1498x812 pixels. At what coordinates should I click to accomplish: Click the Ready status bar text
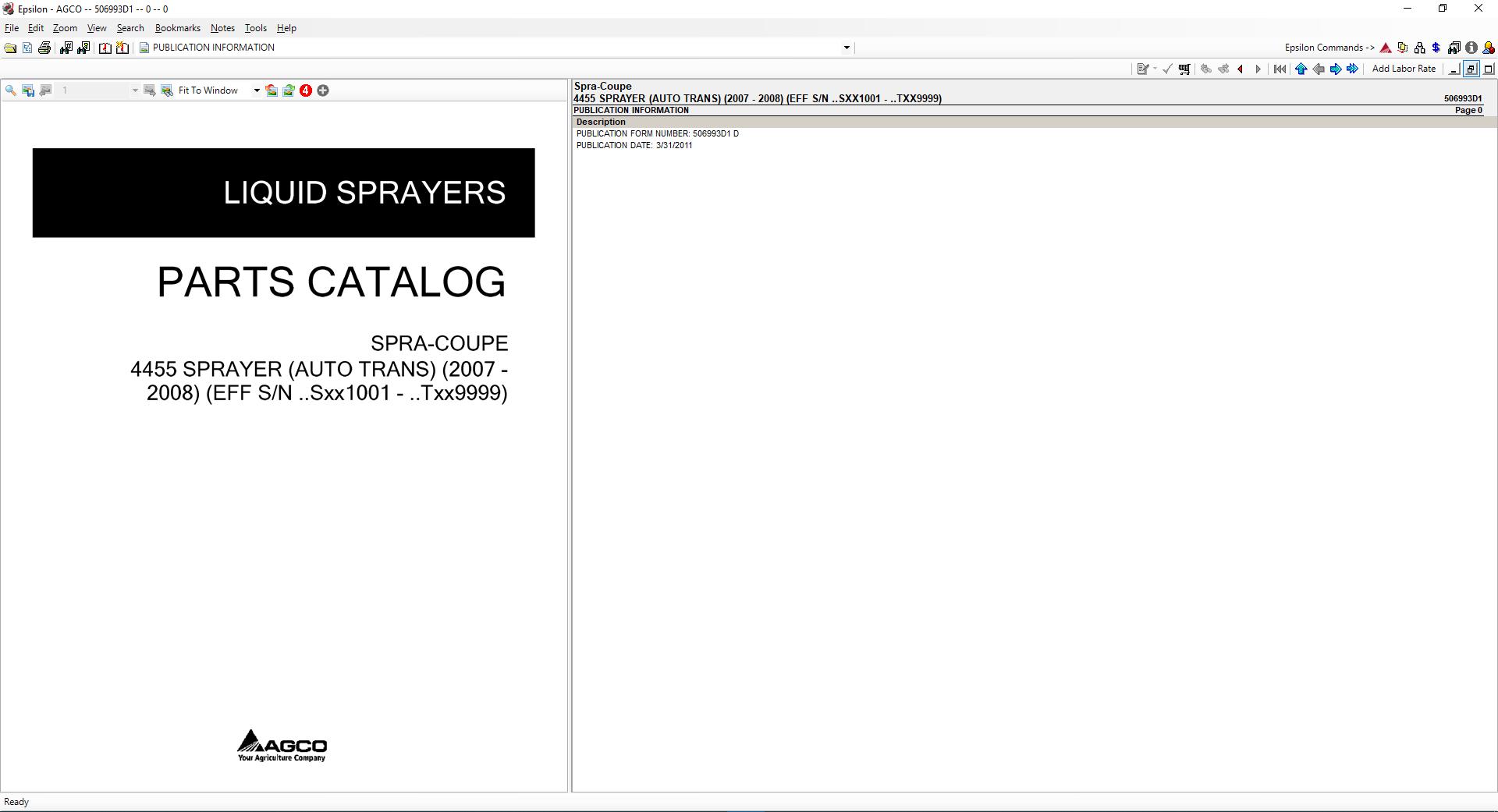click(x=16, y=802)
